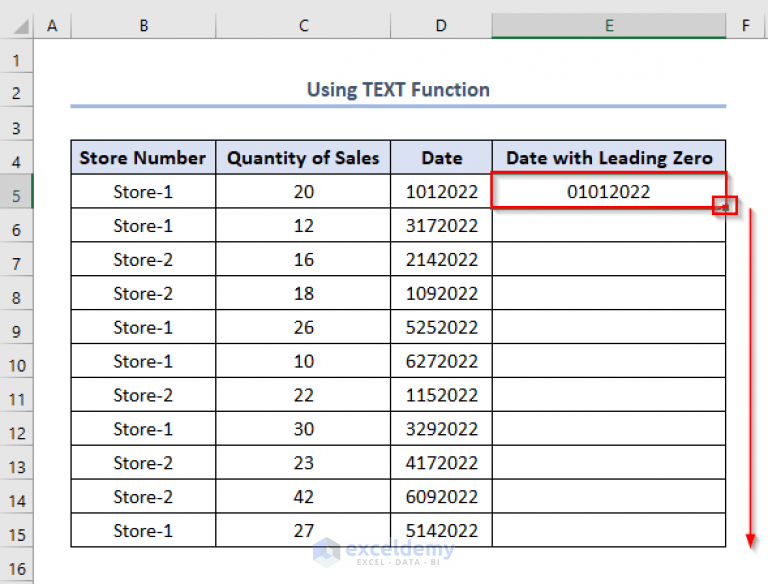768x584 pixels.
Task: Select quantity cell 26
Action: point(303,327)
